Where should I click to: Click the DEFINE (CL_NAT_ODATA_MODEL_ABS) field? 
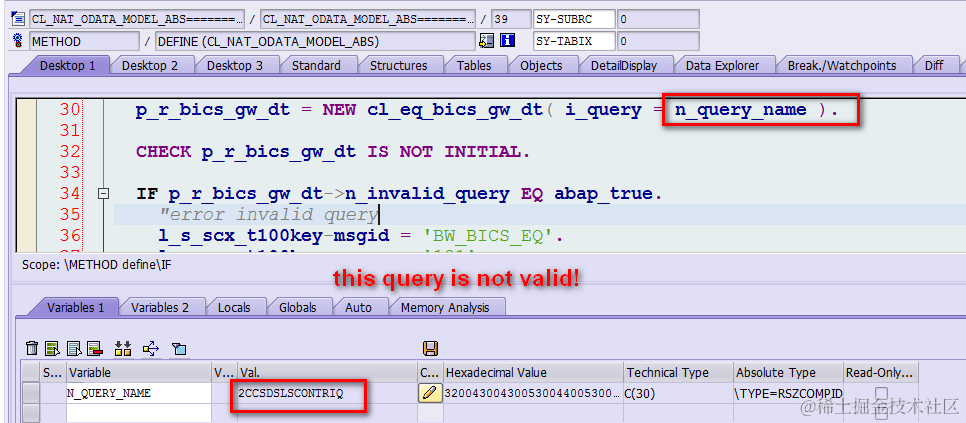coord(315,41)
